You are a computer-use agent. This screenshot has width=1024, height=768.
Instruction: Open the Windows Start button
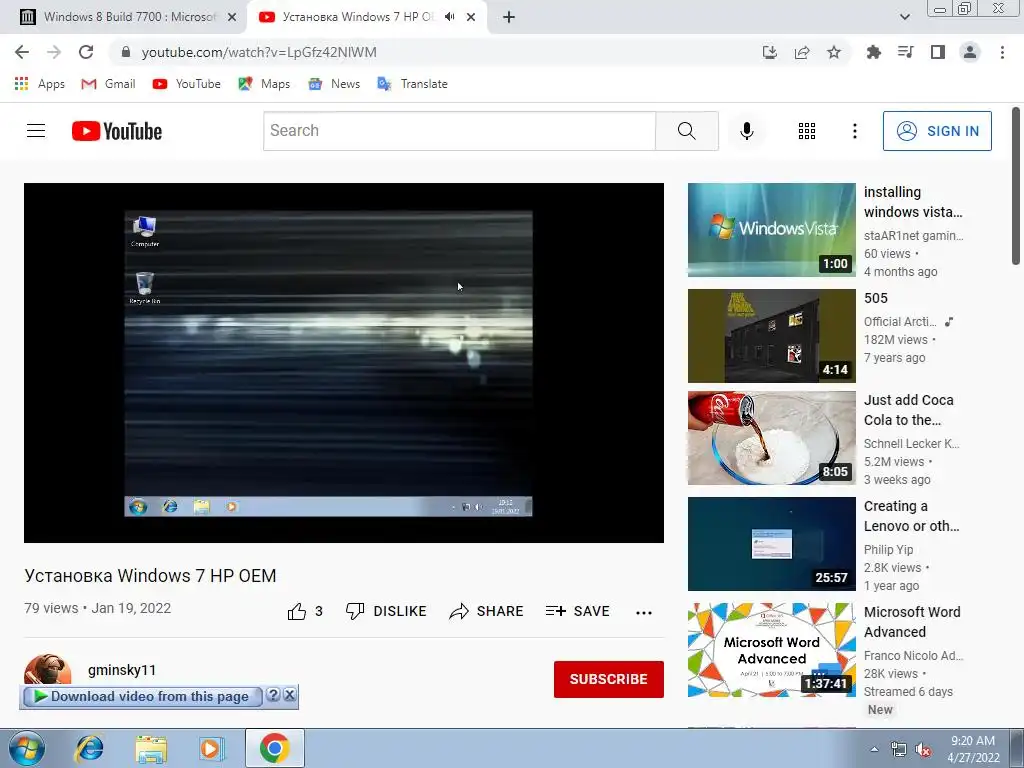(26, 748)
